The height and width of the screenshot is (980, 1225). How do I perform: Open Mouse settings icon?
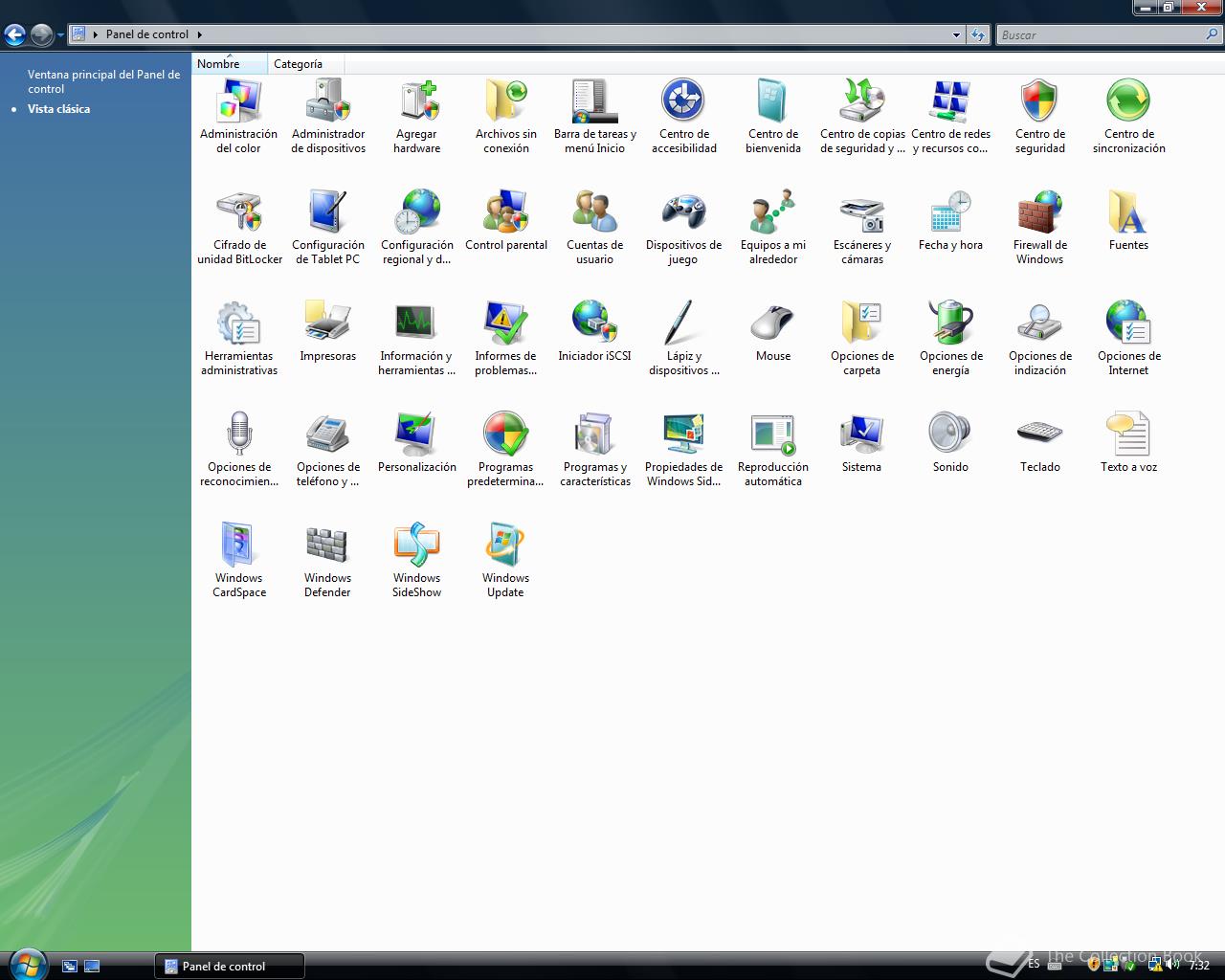772,322
